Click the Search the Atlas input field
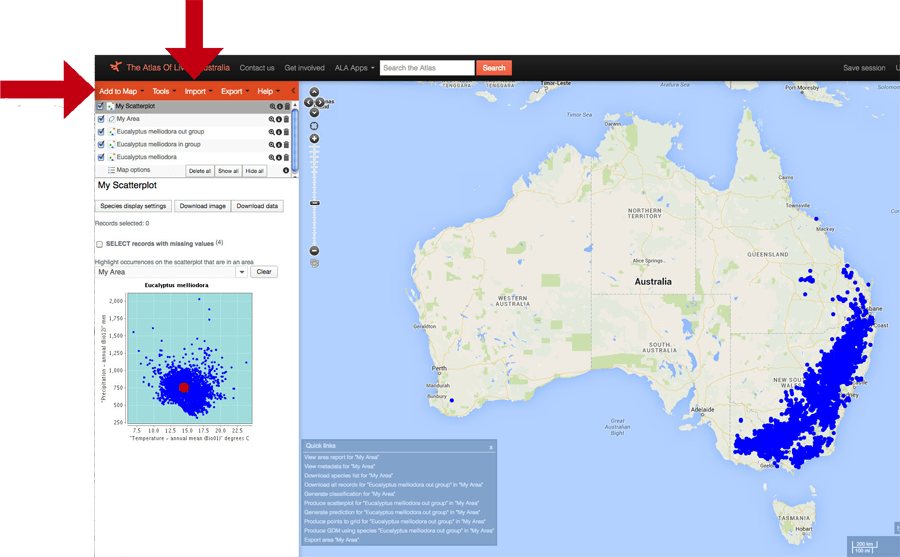 click(x=427, y=68)
